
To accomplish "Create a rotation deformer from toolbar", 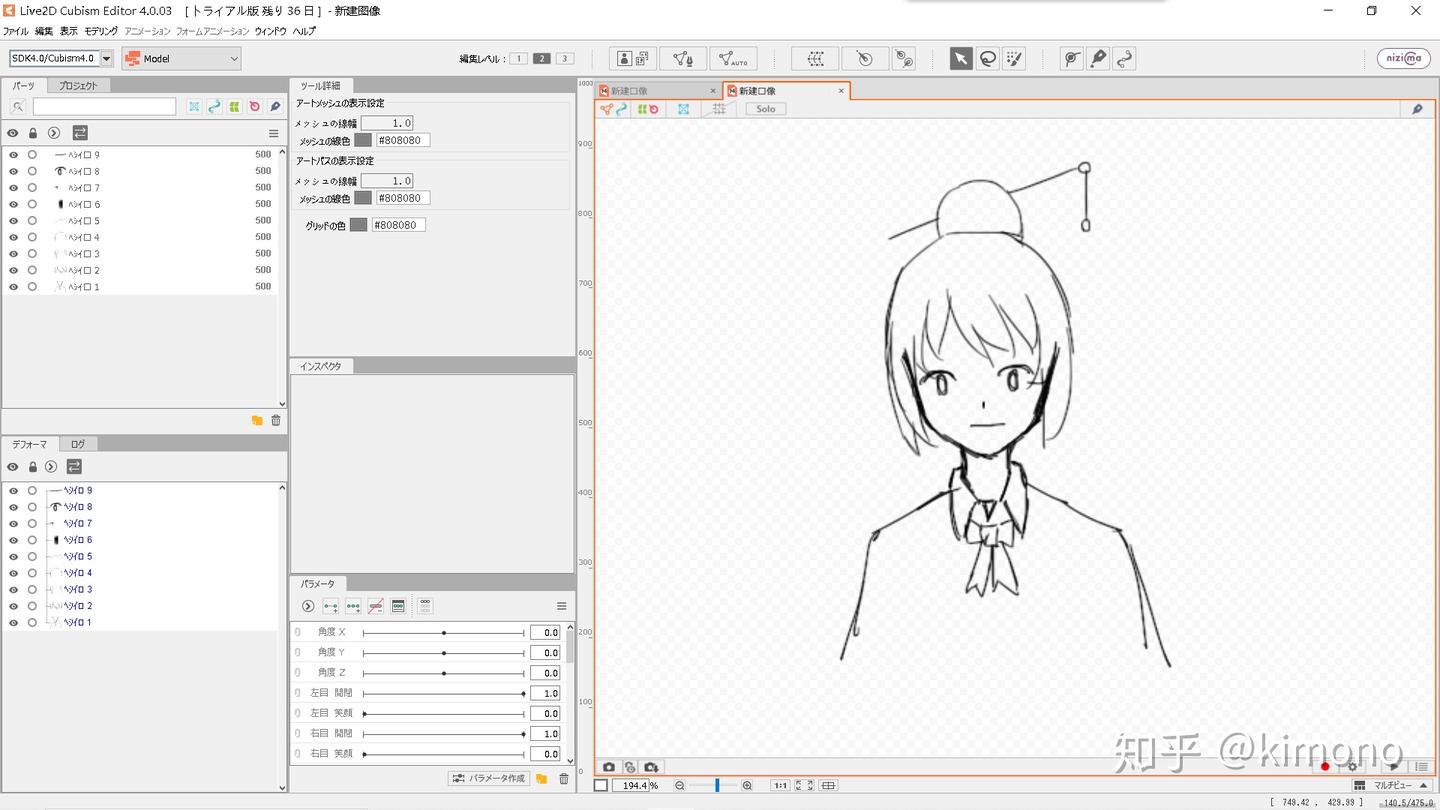I will click(865, 59).
